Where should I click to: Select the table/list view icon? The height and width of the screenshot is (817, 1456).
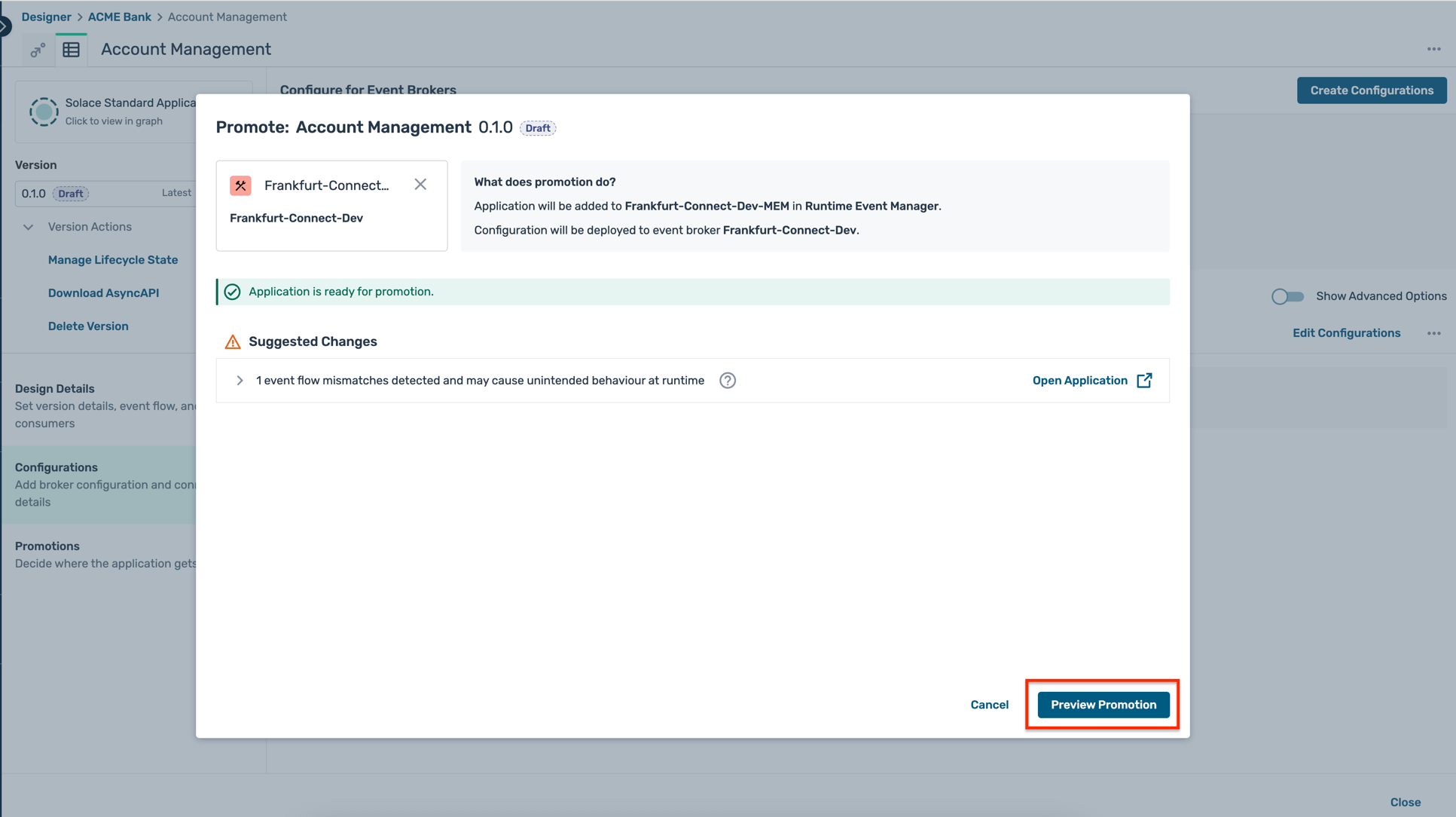tap(72, 49)
